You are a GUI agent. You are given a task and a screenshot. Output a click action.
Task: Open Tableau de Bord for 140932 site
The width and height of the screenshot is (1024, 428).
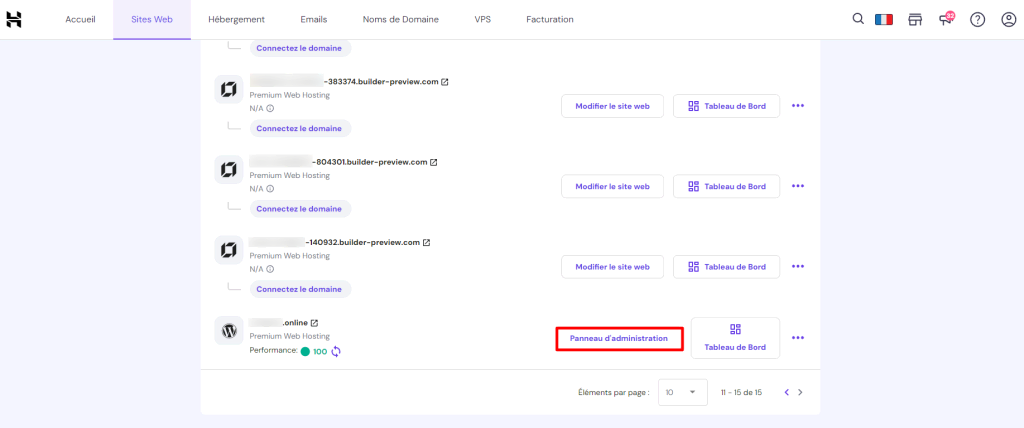coord(726,267)
